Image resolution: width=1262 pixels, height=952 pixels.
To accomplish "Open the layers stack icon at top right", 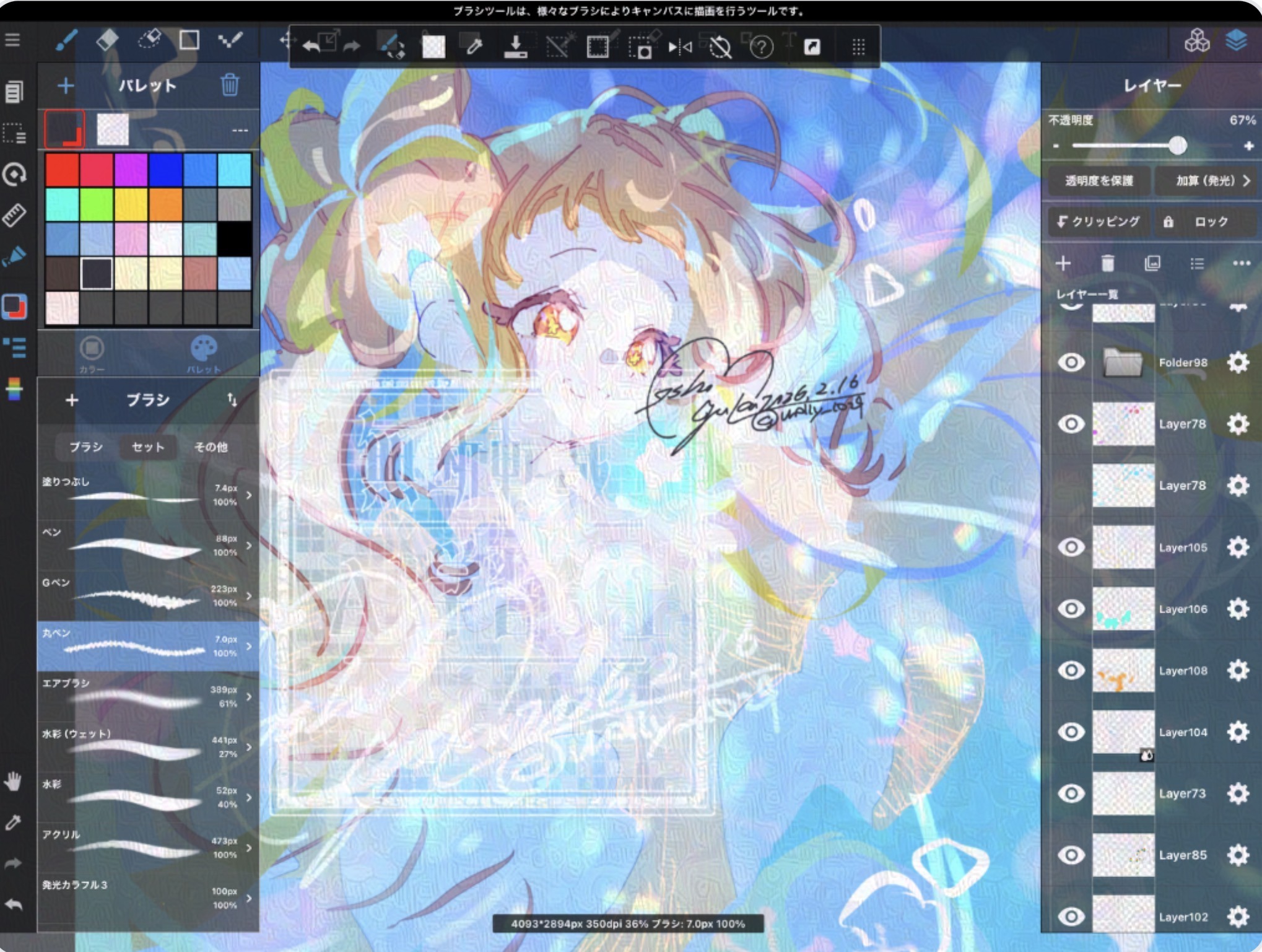I will click(1236, 41).
